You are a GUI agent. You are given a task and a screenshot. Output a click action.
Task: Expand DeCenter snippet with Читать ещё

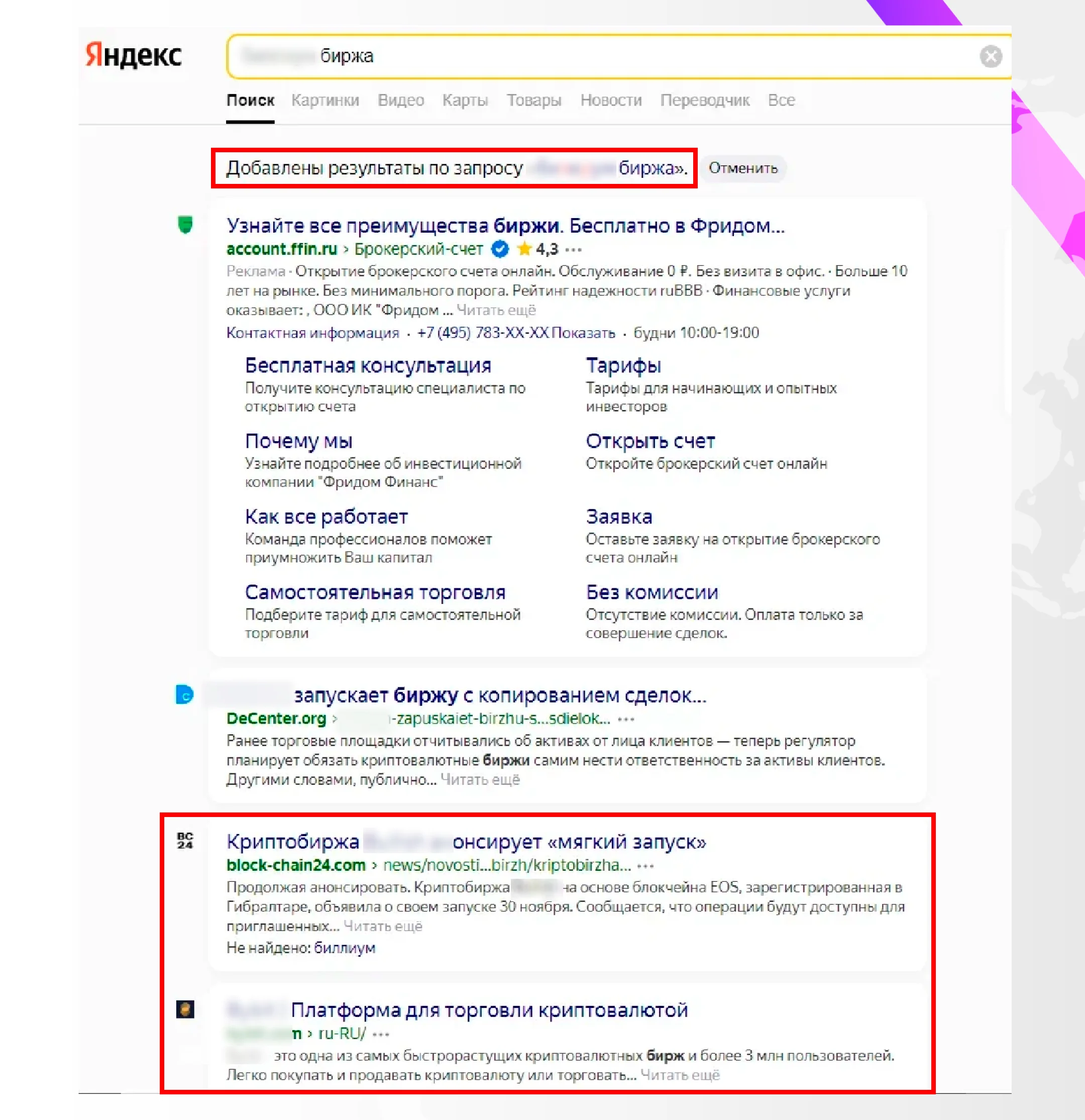[480, 780]
